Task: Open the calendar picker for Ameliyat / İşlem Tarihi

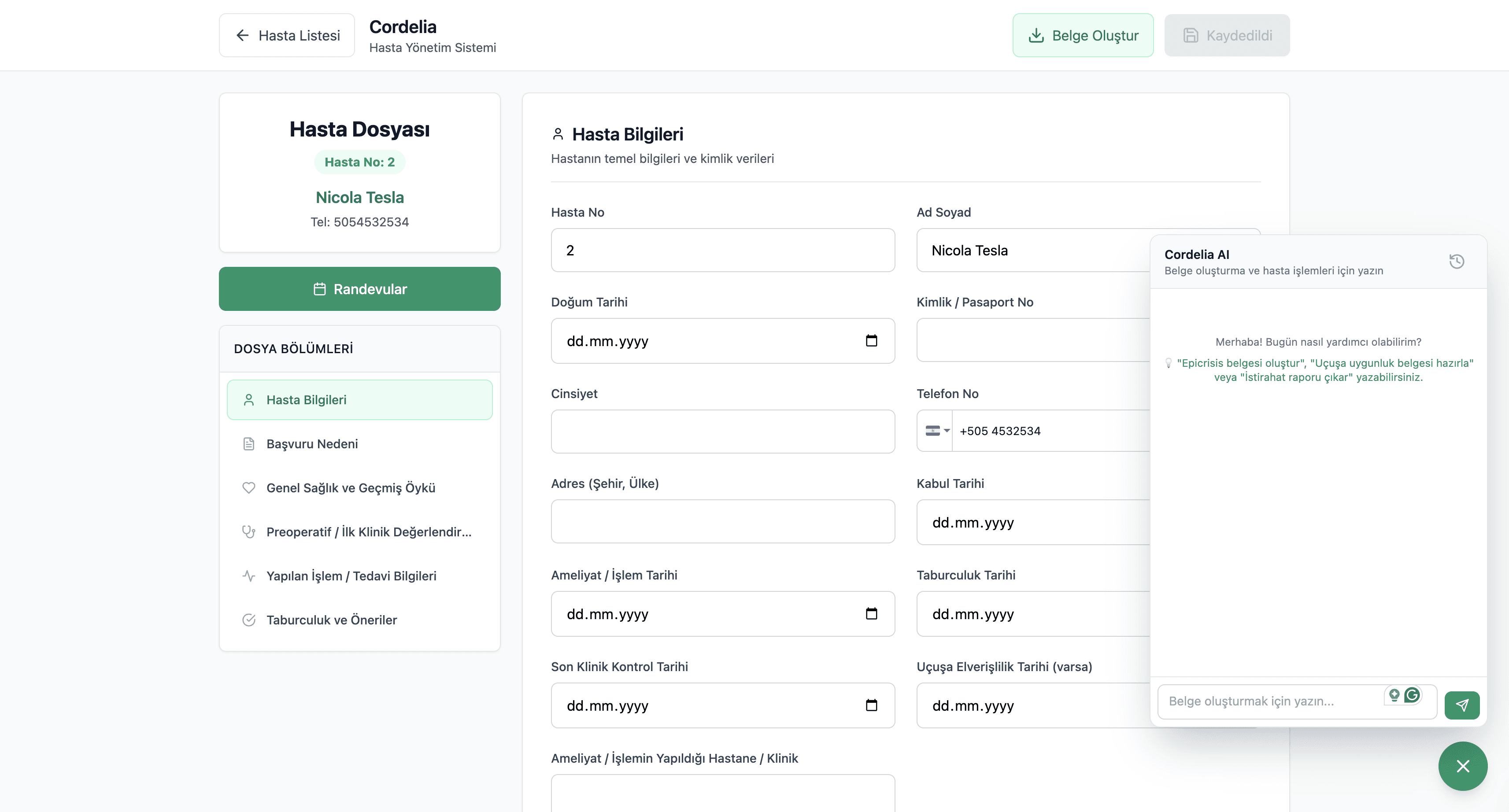Action: 871,613
